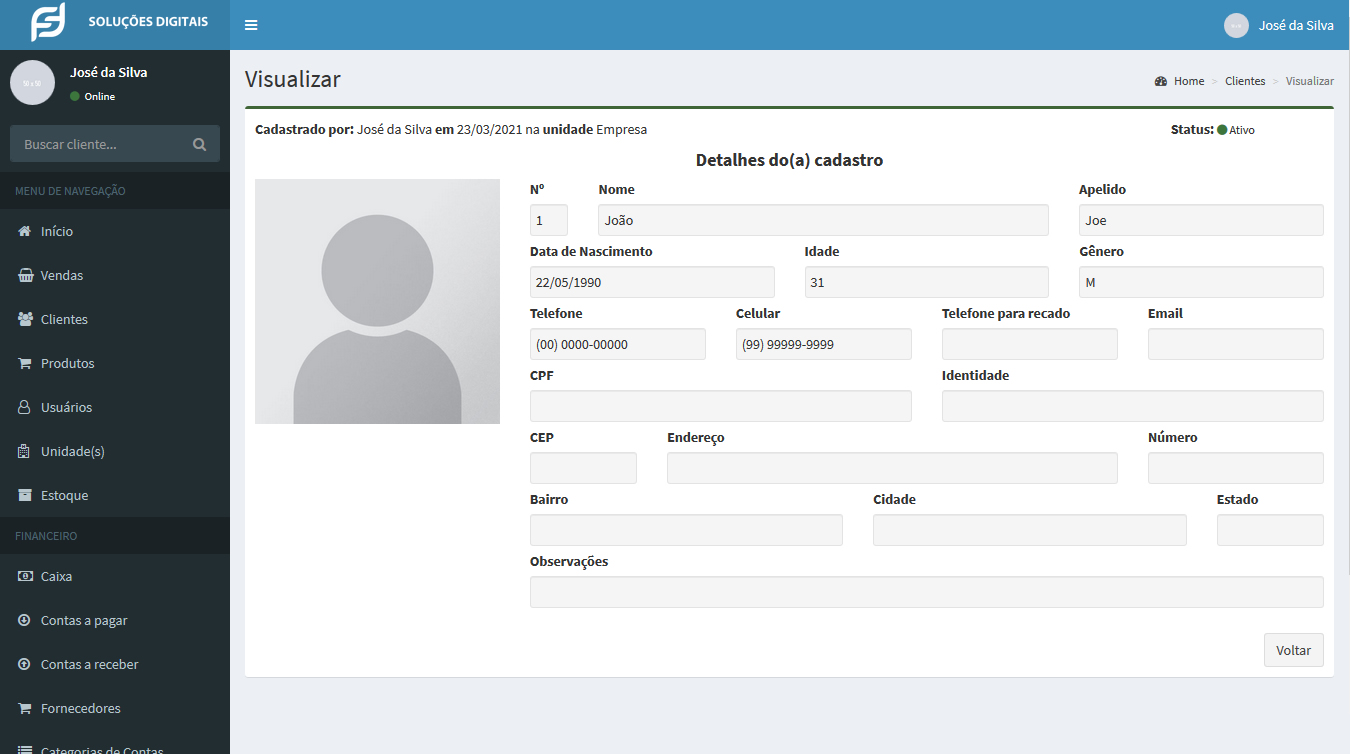
Task: Open the Produtos menu item
Action: click(115, 363)
